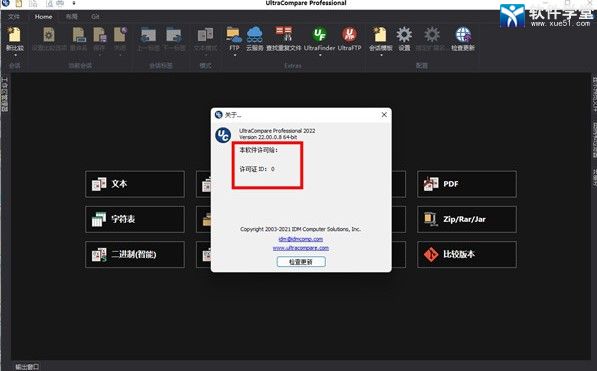The width and height of the screenshot is (597, 371).
Task: Open the FTP folder icon in ribbon
Action: point(234,35)
